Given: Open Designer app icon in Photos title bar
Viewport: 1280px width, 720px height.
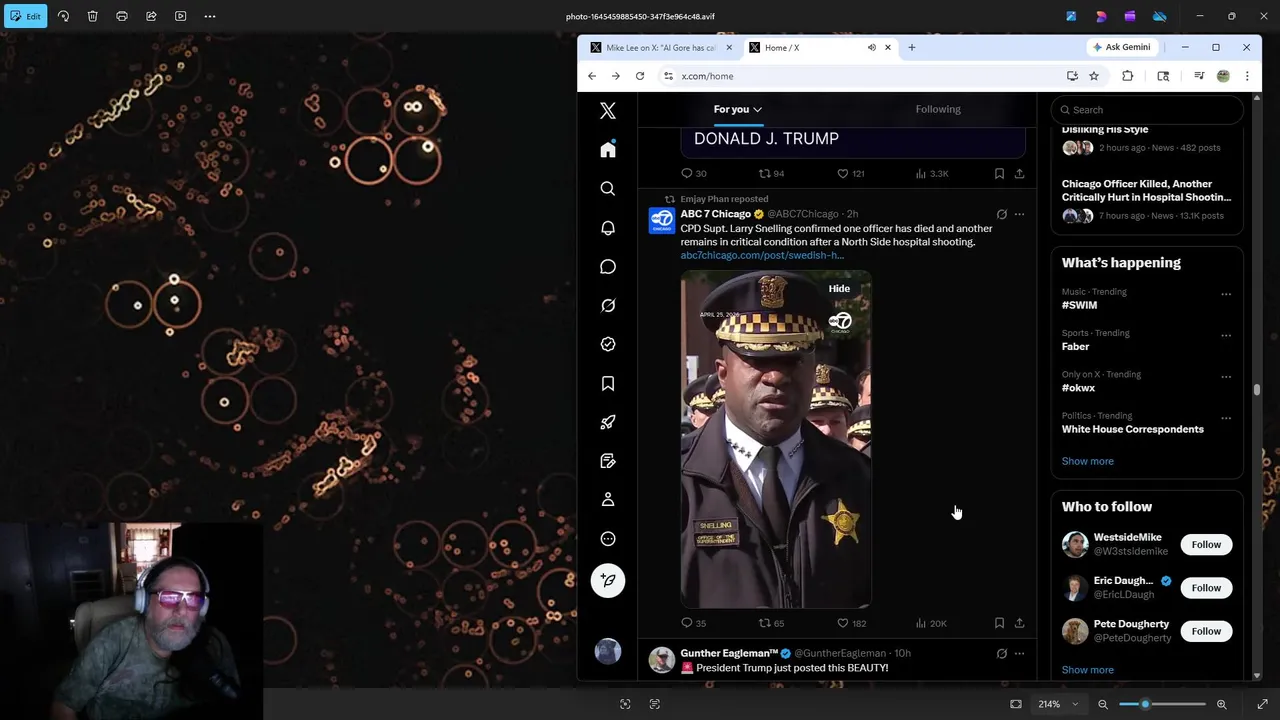Looking at the screenshot, I should pyautogui.click(x=1101, y=16).
